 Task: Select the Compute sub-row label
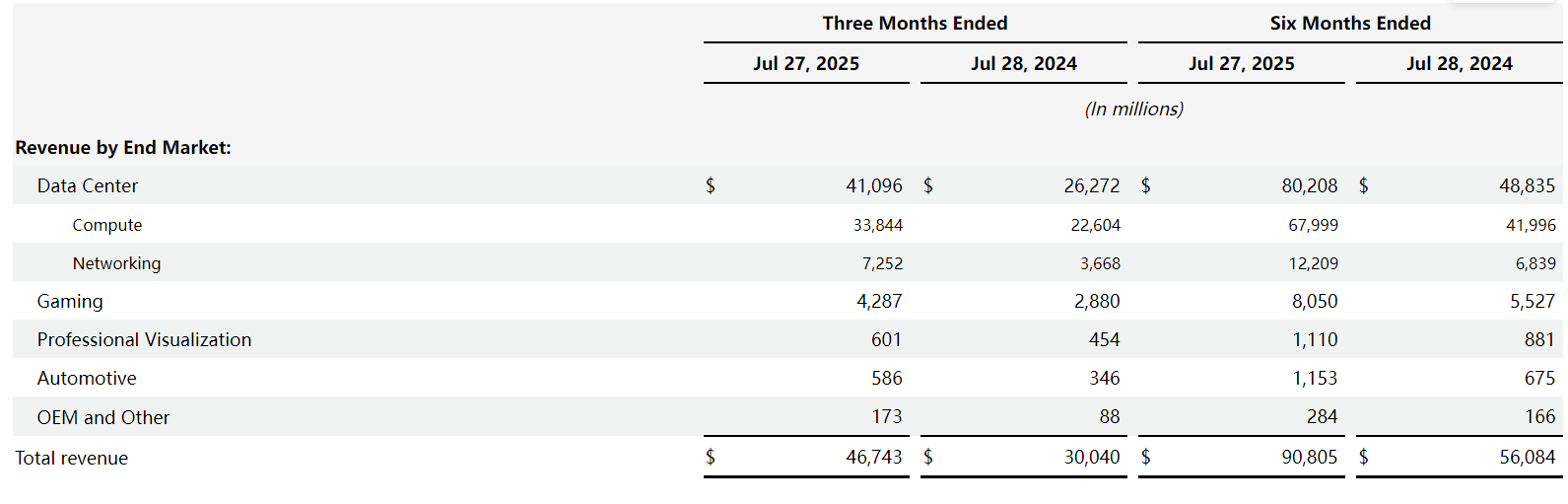(x=107, y=225)
